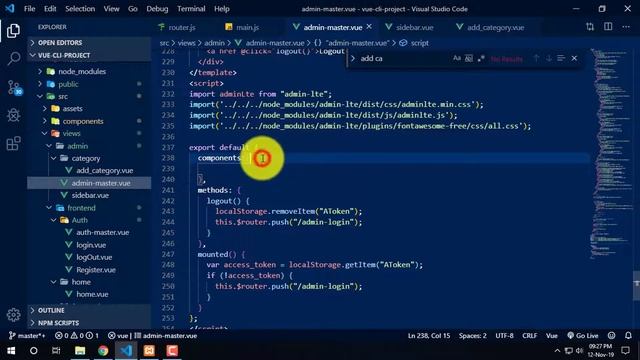Collapse the frontend folder

[x=81, y=208]
